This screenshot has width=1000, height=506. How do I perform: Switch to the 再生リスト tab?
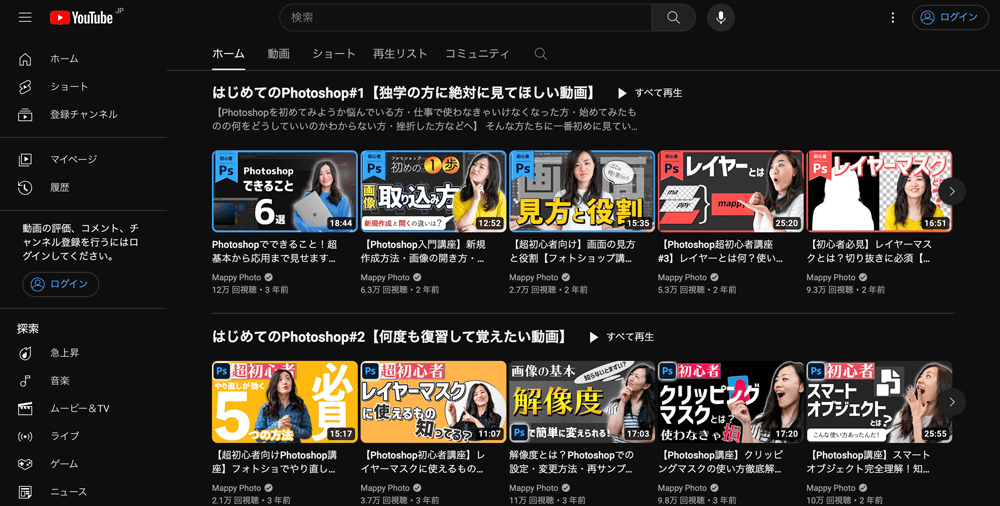400,54
